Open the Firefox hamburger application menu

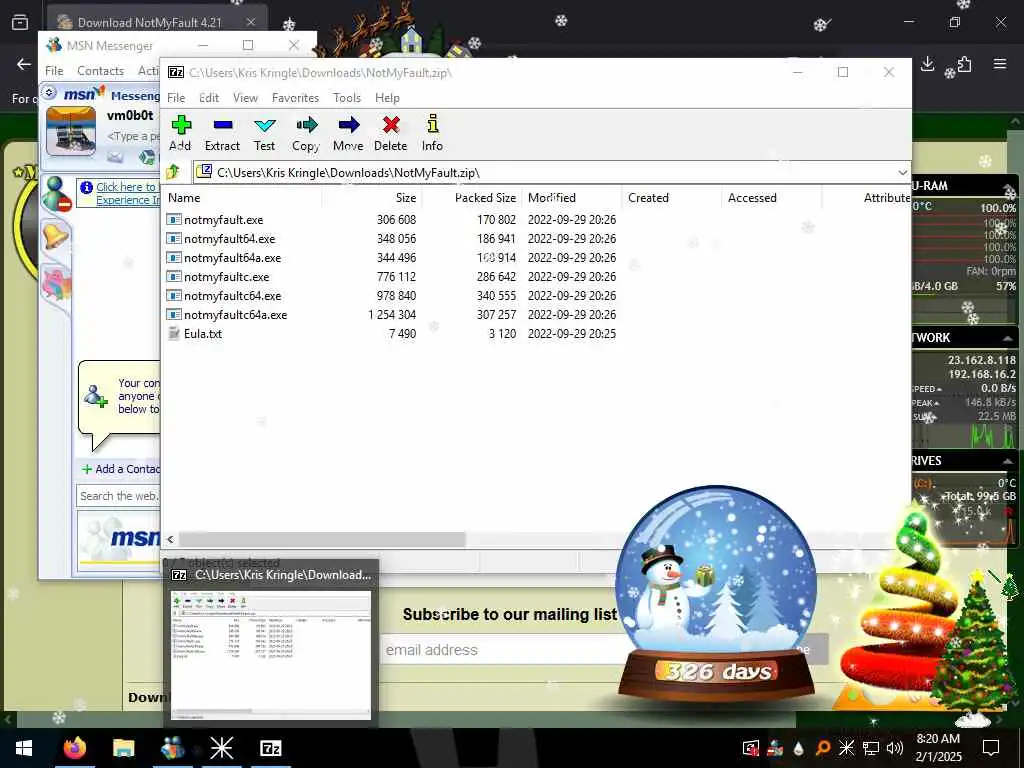tap(999, 64)
